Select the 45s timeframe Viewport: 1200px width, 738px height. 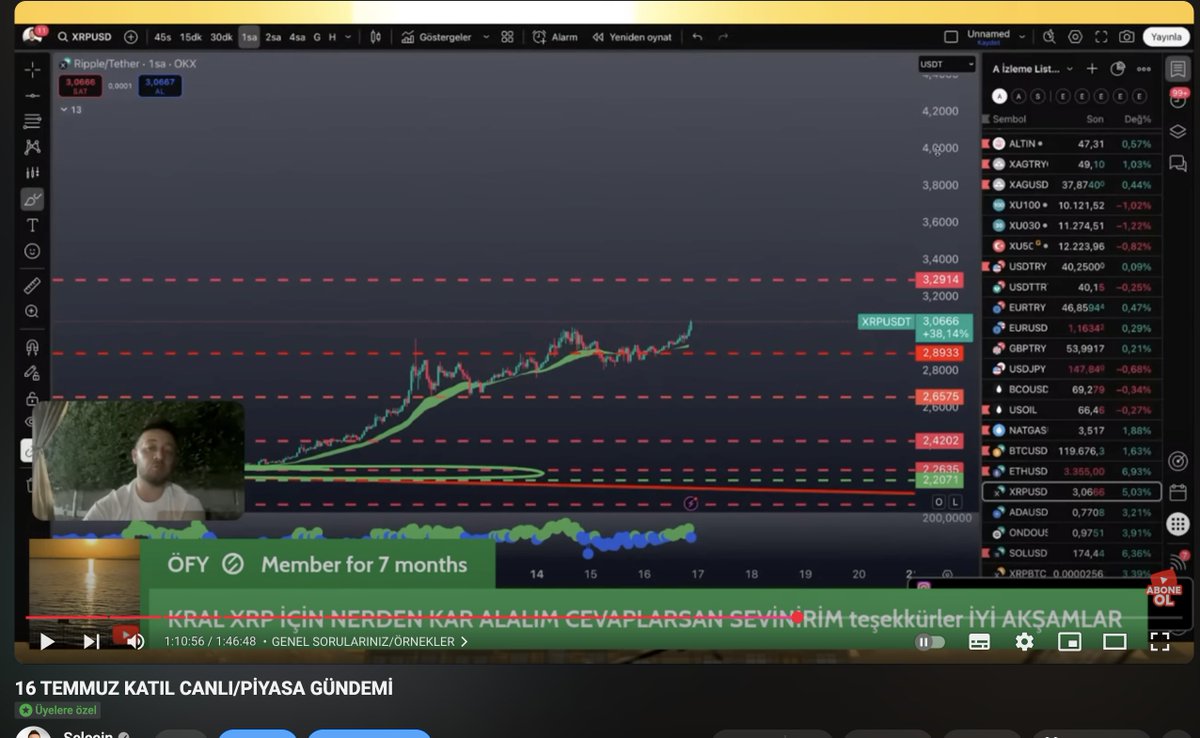pos(162,37)
